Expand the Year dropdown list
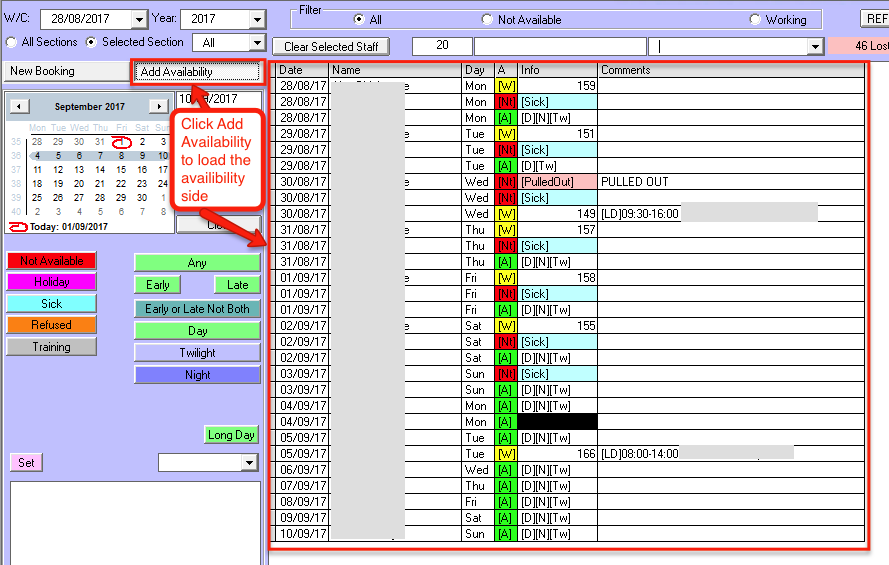889x565 pixels. point(257,20)
